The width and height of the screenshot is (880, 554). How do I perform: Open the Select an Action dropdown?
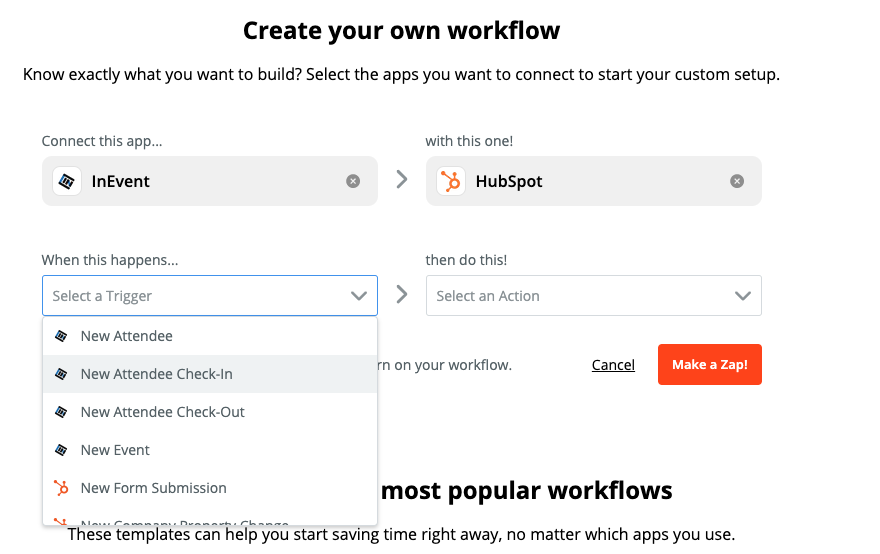point(594,295)
